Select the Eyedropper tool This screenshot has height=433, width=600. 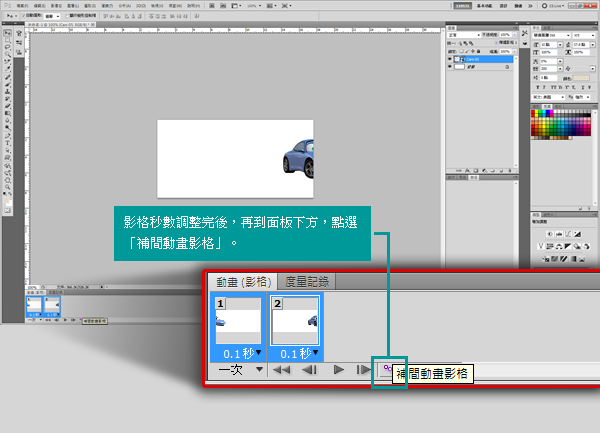coord(7,68)
